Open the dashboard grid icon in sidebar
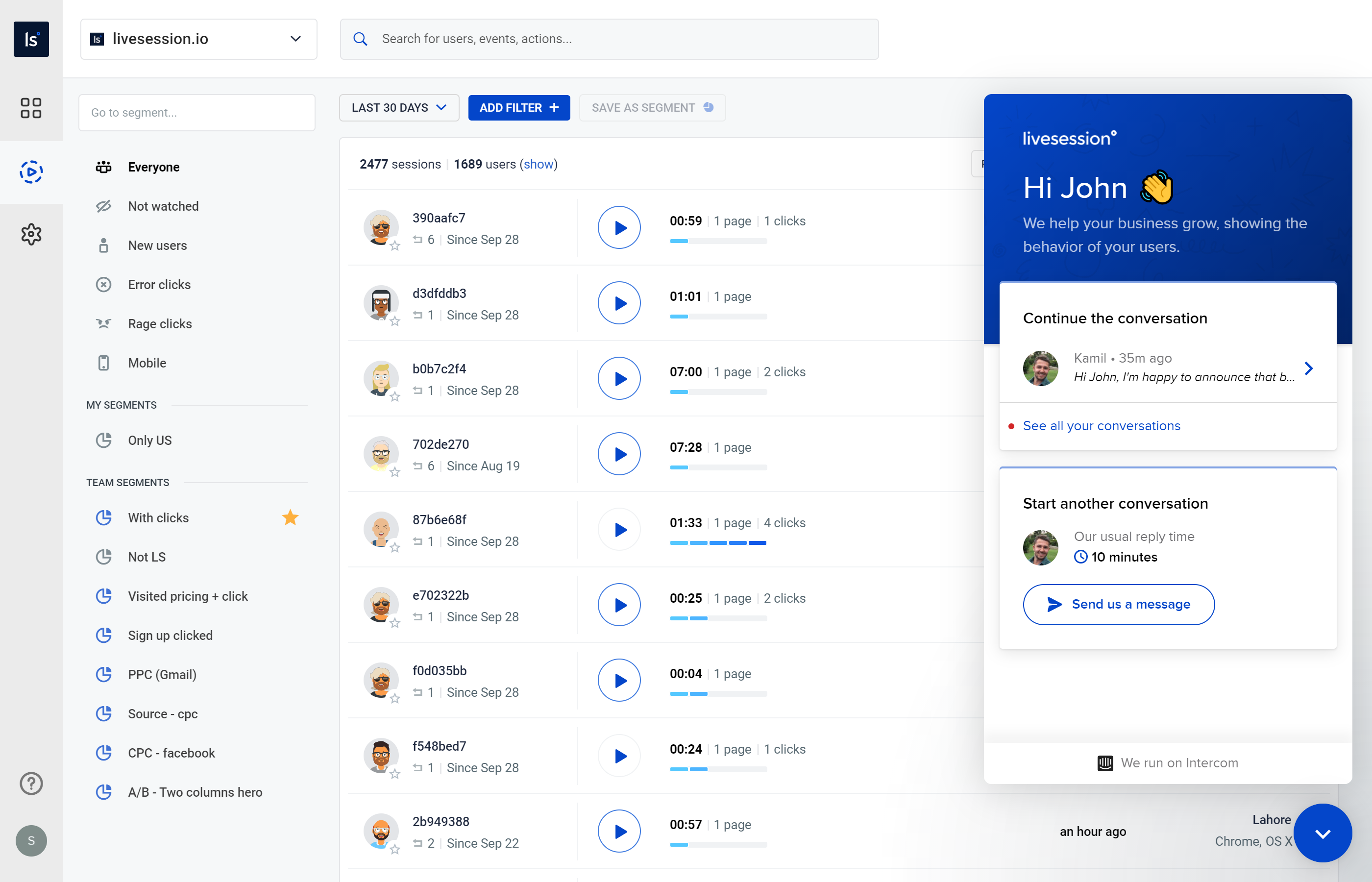This screenshot has height=882, width=1372. (31, 108)
